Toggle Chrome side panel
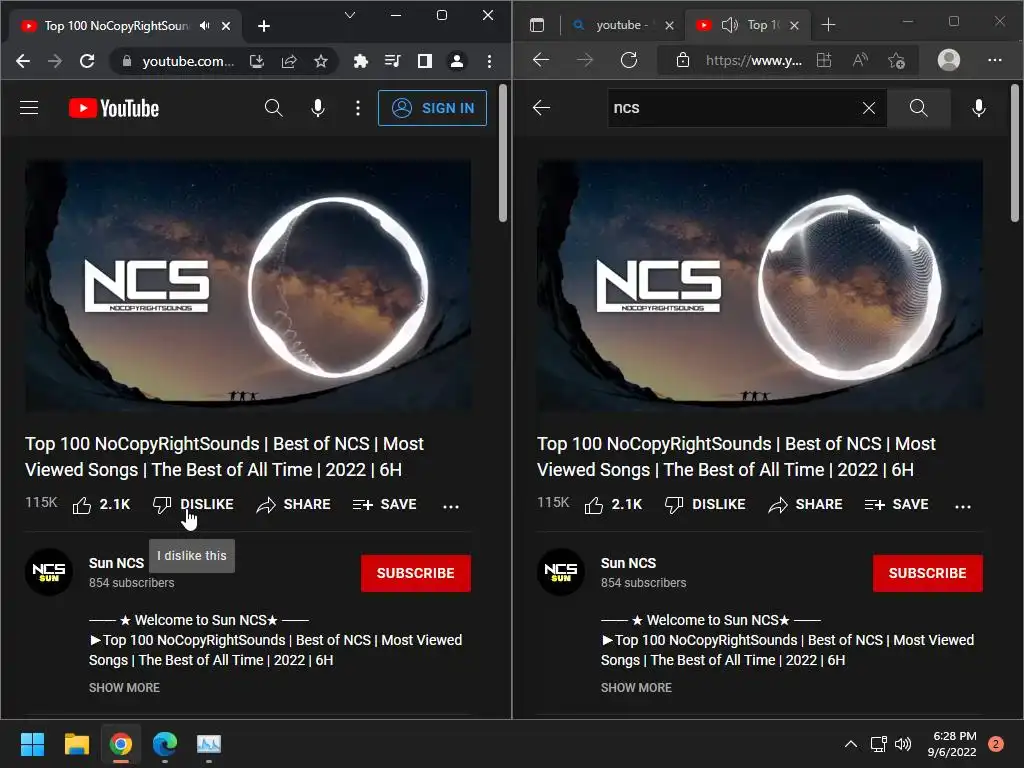 (424, 61)
